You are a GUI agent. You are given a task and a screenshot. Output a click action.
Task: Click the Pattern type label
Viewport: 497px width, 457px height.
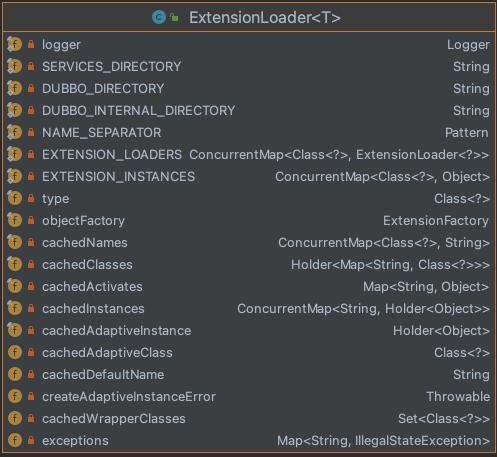tap(467, 133)
